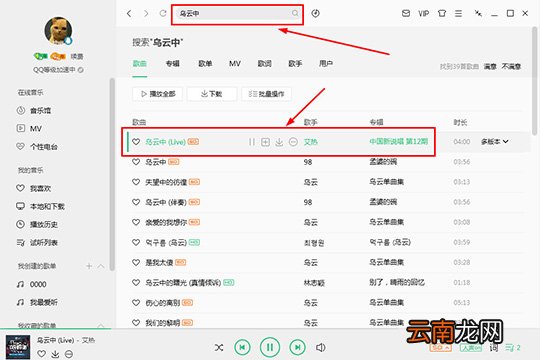This screenshot has width=540, height=360.
Task: Like the song 乌云中 (伴奏)
Action: pyautogui.click(x=136, y=202)
